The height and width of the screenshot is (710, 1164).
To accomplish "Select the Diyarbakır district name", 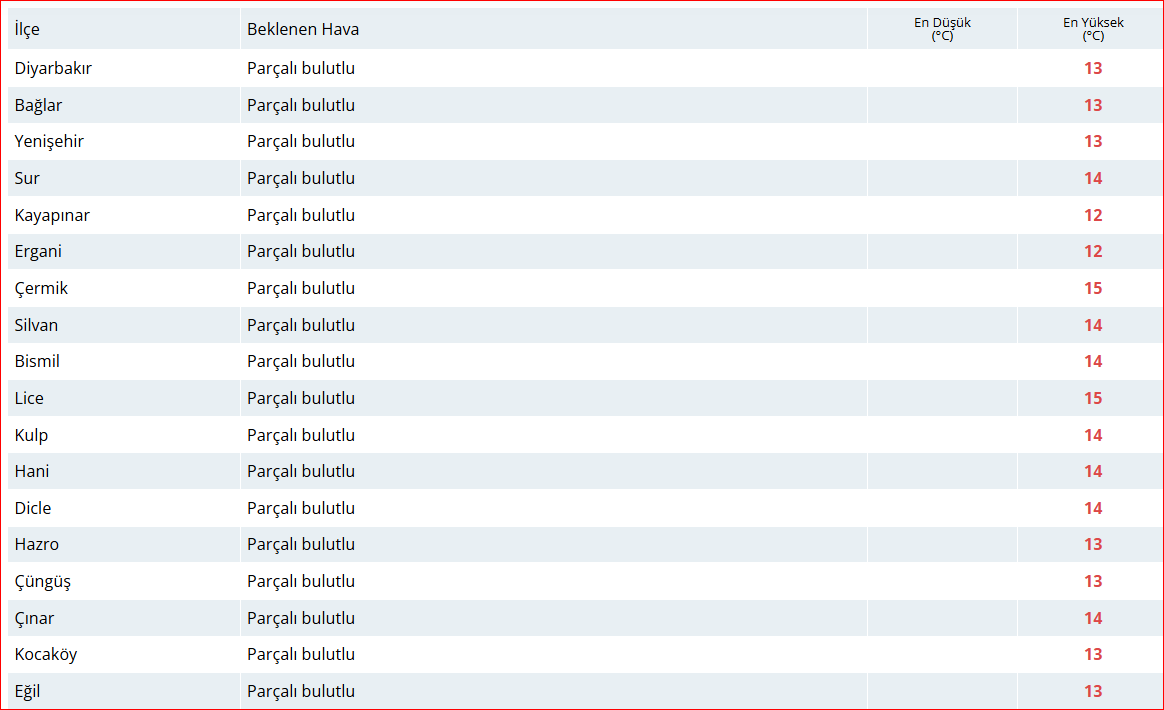I will [53, 69].
